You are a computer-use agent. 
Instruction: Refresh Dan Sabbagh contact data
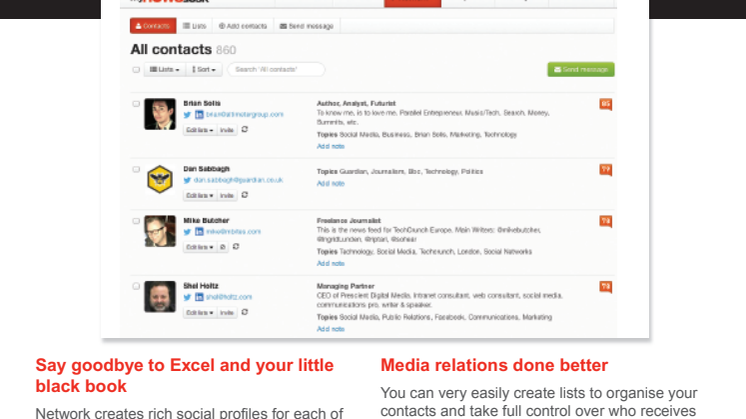245,195
